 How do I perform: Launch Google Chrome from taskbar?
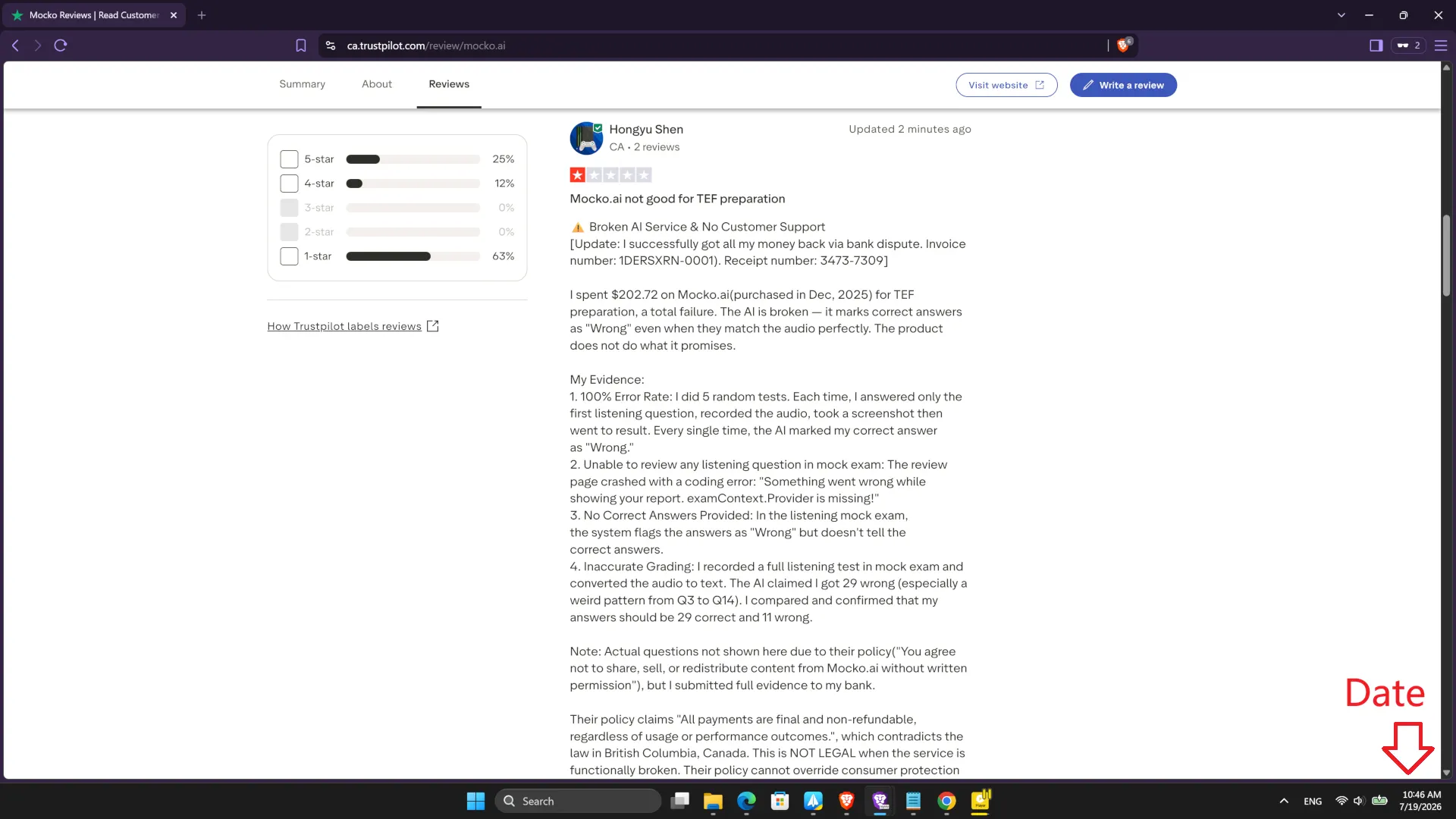(946, 801)
